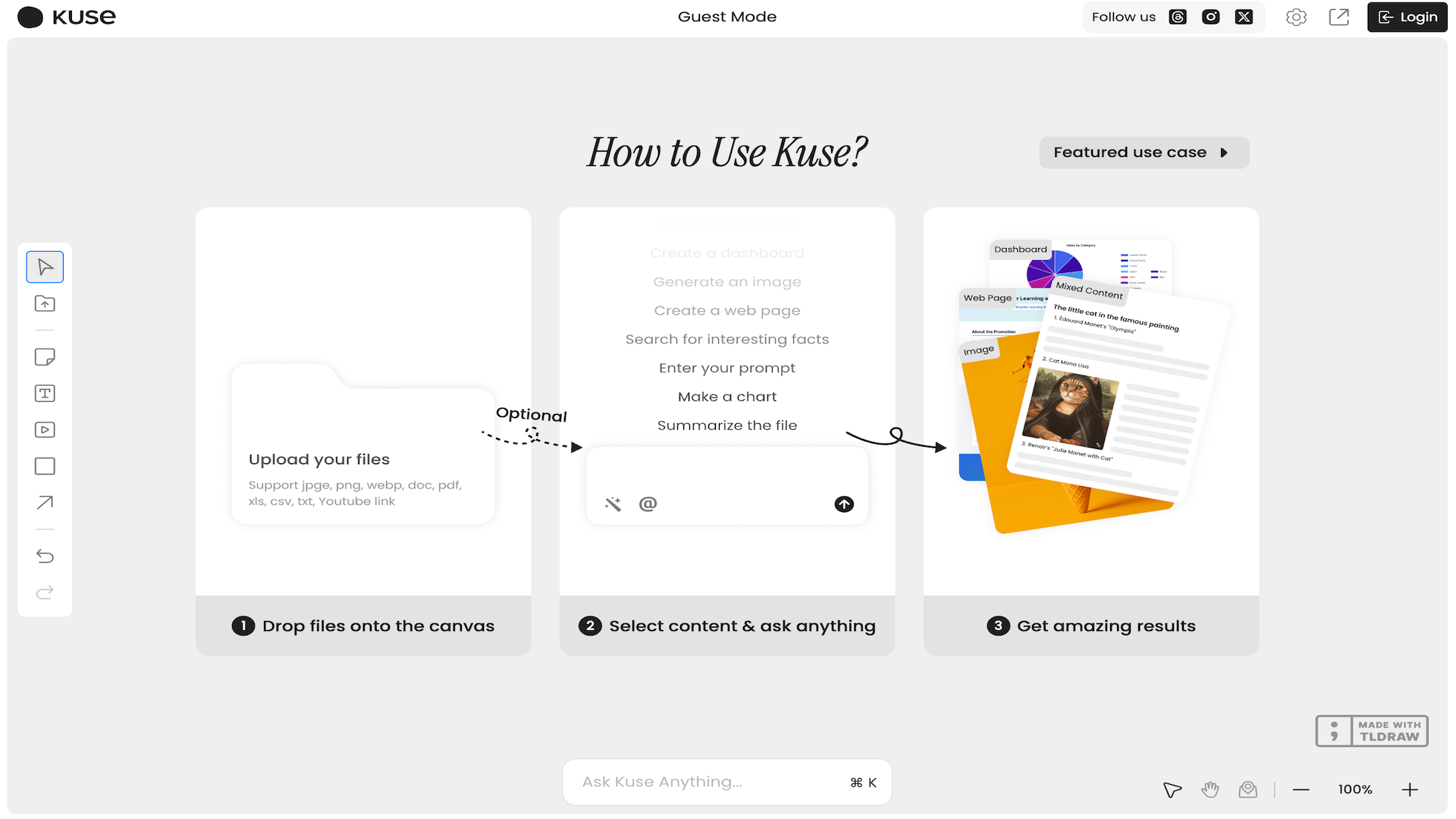Open the file upload tool

click(x=45, y=303)
